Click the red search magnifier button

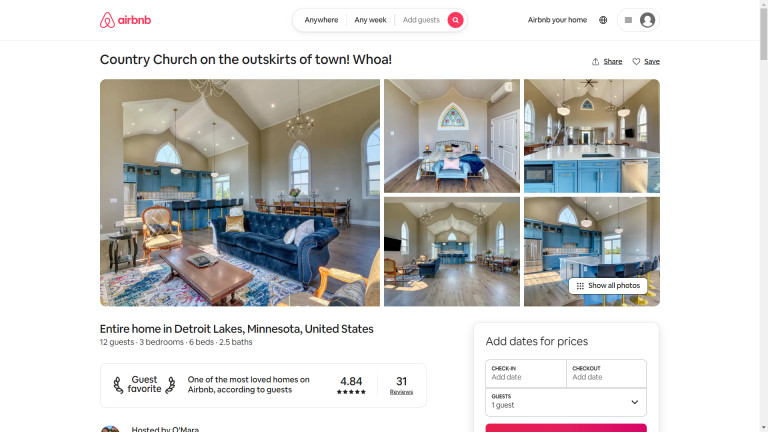click(x=455, y=20)
